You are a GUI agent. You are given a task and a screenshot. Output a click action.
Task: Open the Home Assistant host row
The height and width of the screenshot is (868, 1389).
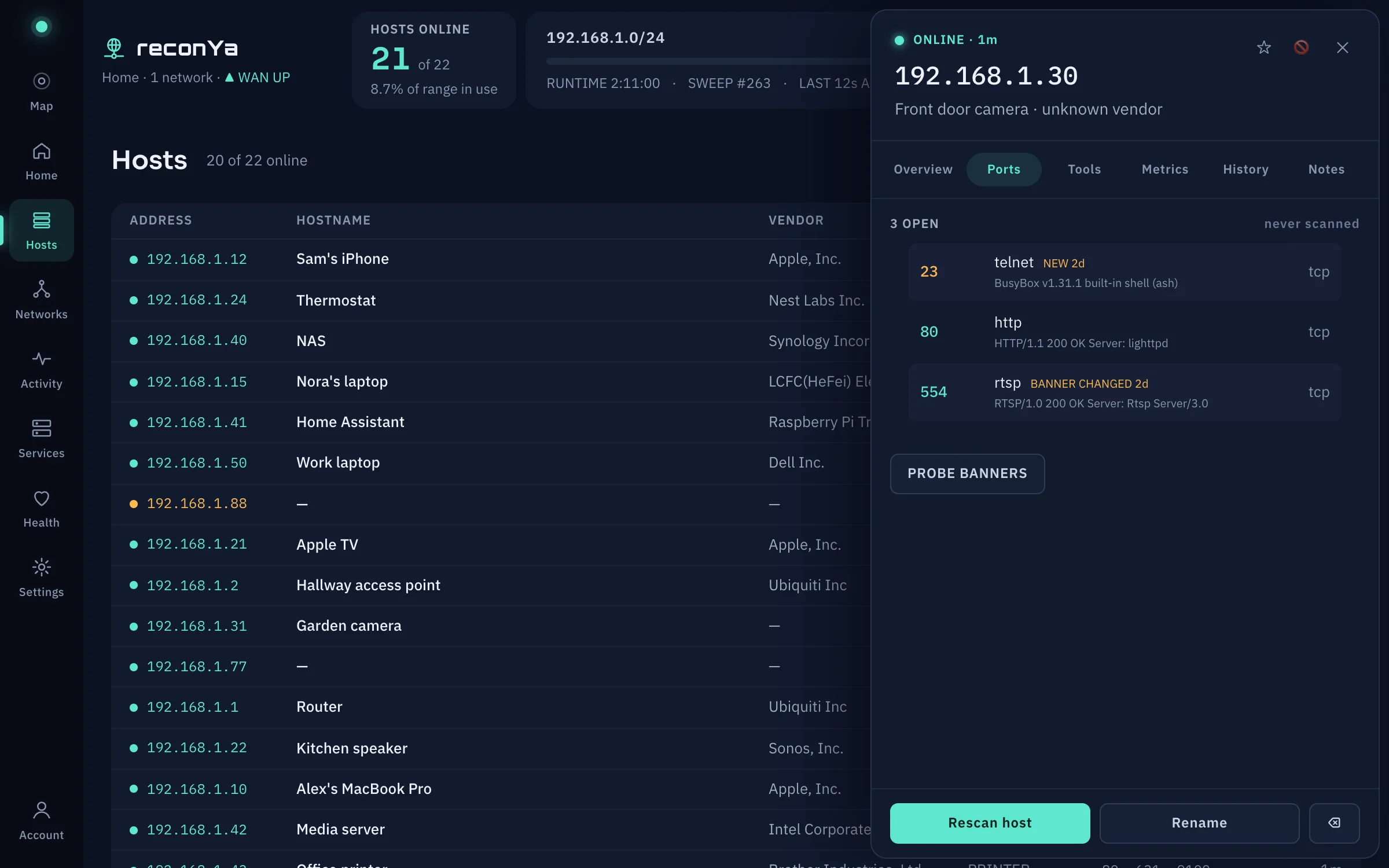click(x=491, y=422)
